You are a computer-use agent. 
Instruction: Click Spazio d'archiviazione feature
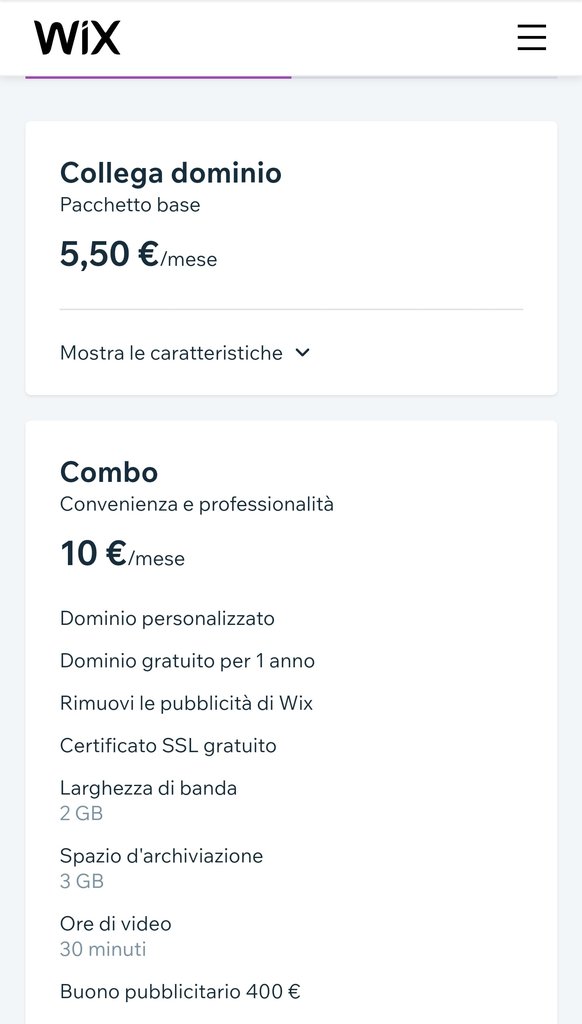(x=161, y=856)
